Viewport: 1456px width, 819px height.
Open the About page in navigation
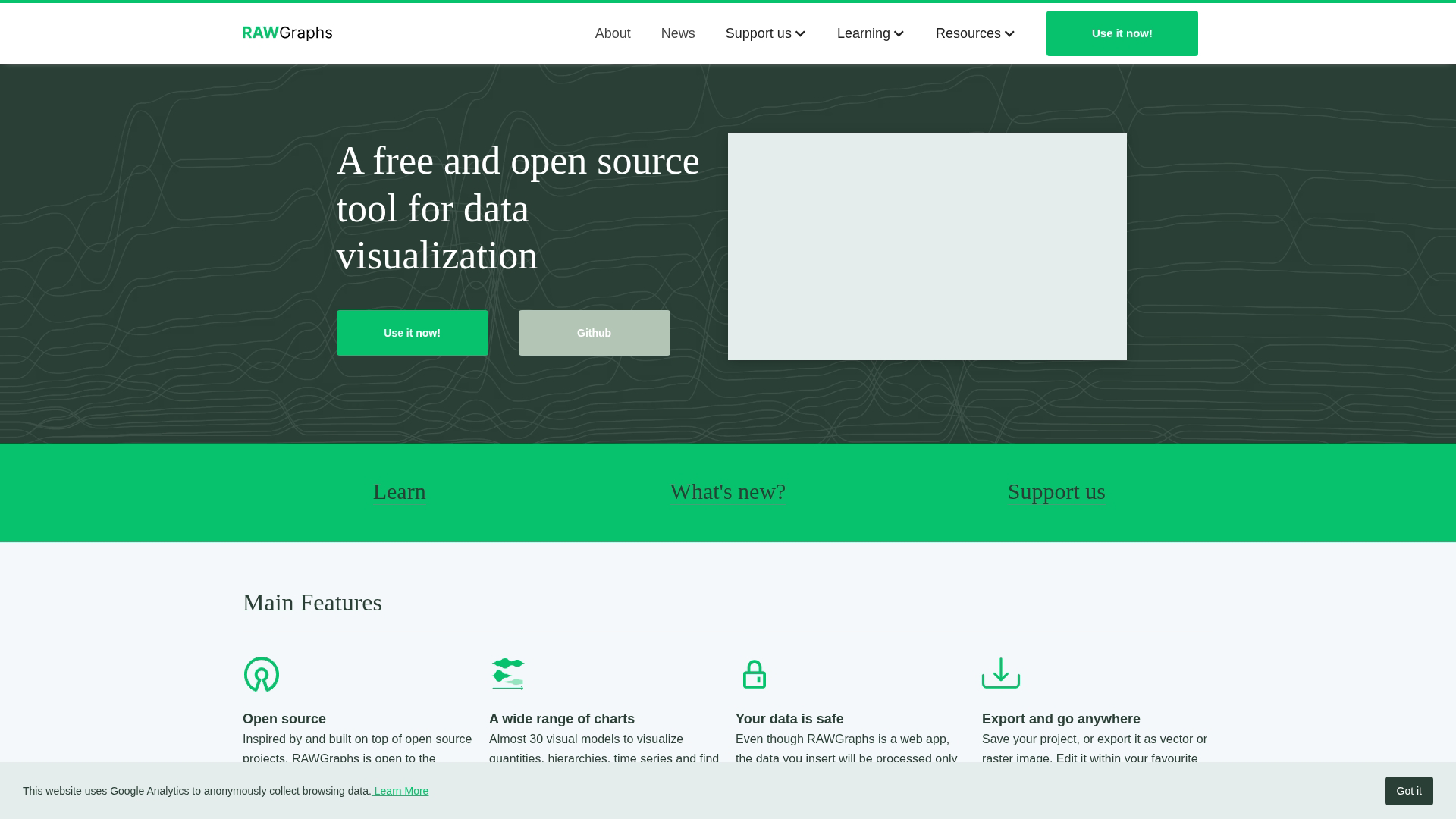pos(613,33)
